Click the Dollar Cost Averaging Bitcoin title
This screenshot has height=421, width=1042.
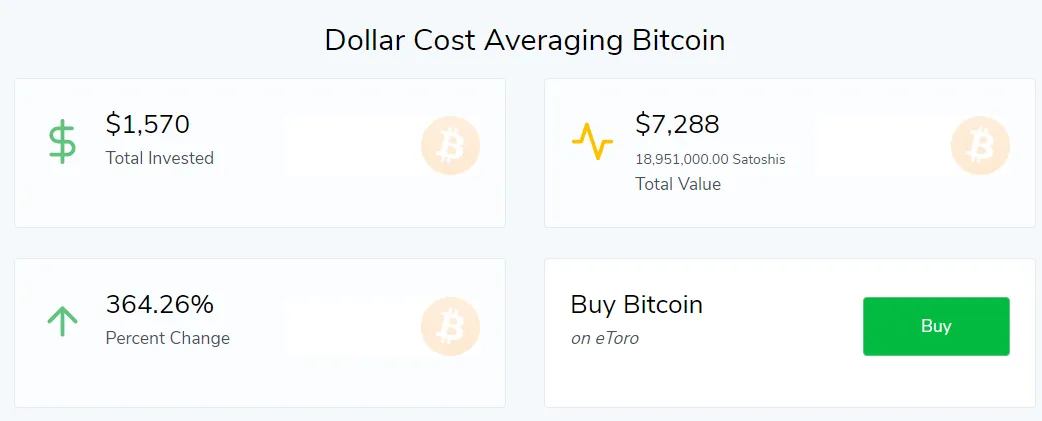pyautogui.click(x=524, y=41)
